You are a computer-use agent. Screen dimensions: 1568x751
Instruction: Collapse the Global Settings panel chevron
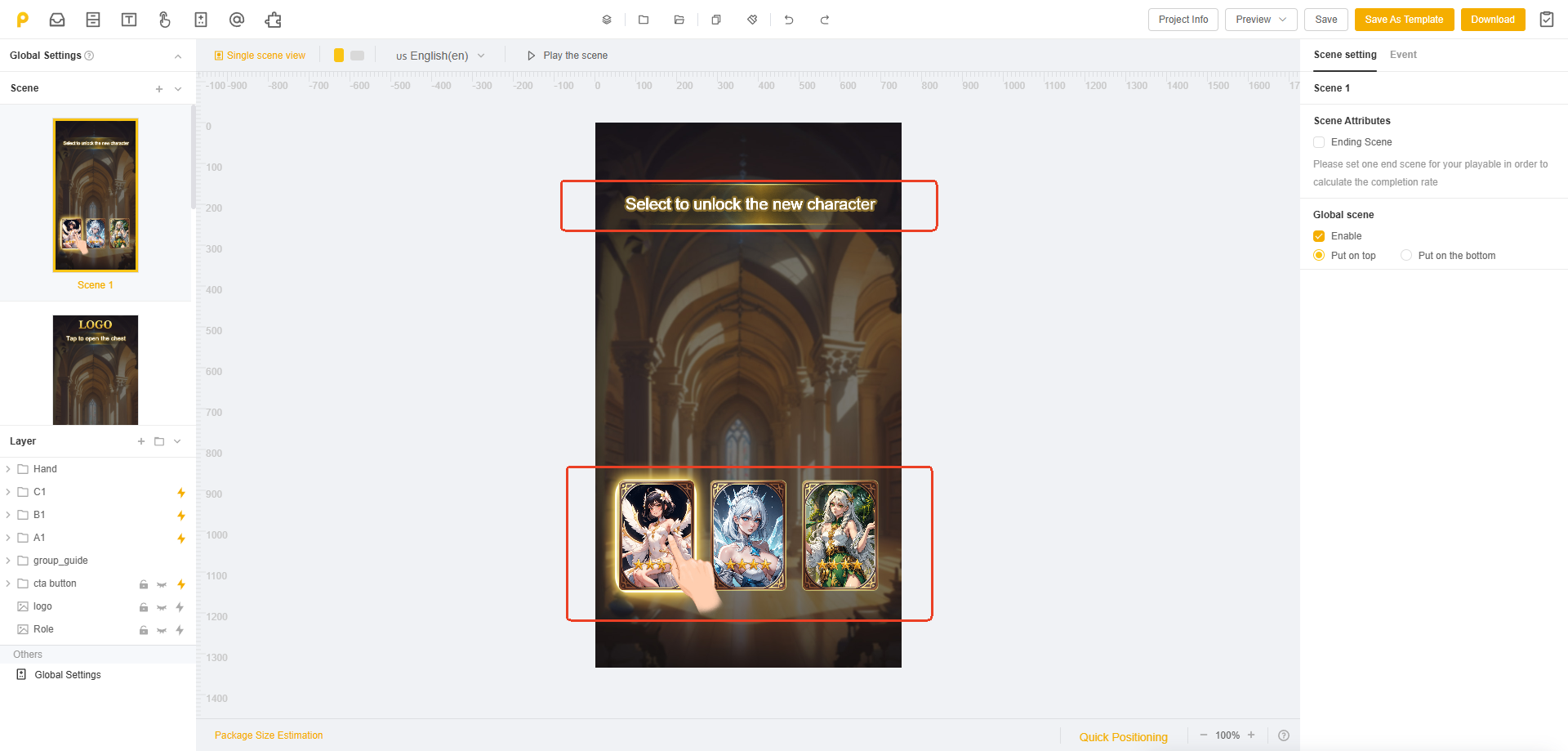(x=178, y=56)
